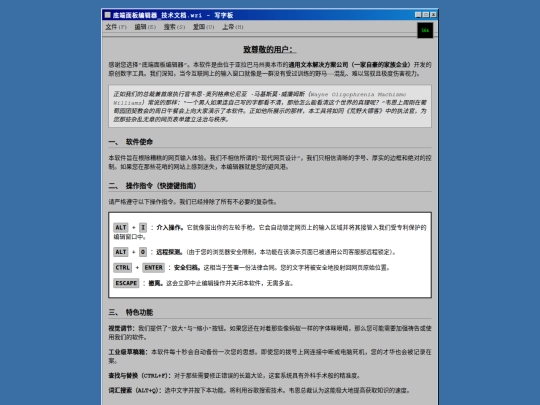This screenshot has width=540, height=405.
Task: Click the heading 二、操作指令（快捷键指南）
Action: pyautogui.click(x=153, y=186)
